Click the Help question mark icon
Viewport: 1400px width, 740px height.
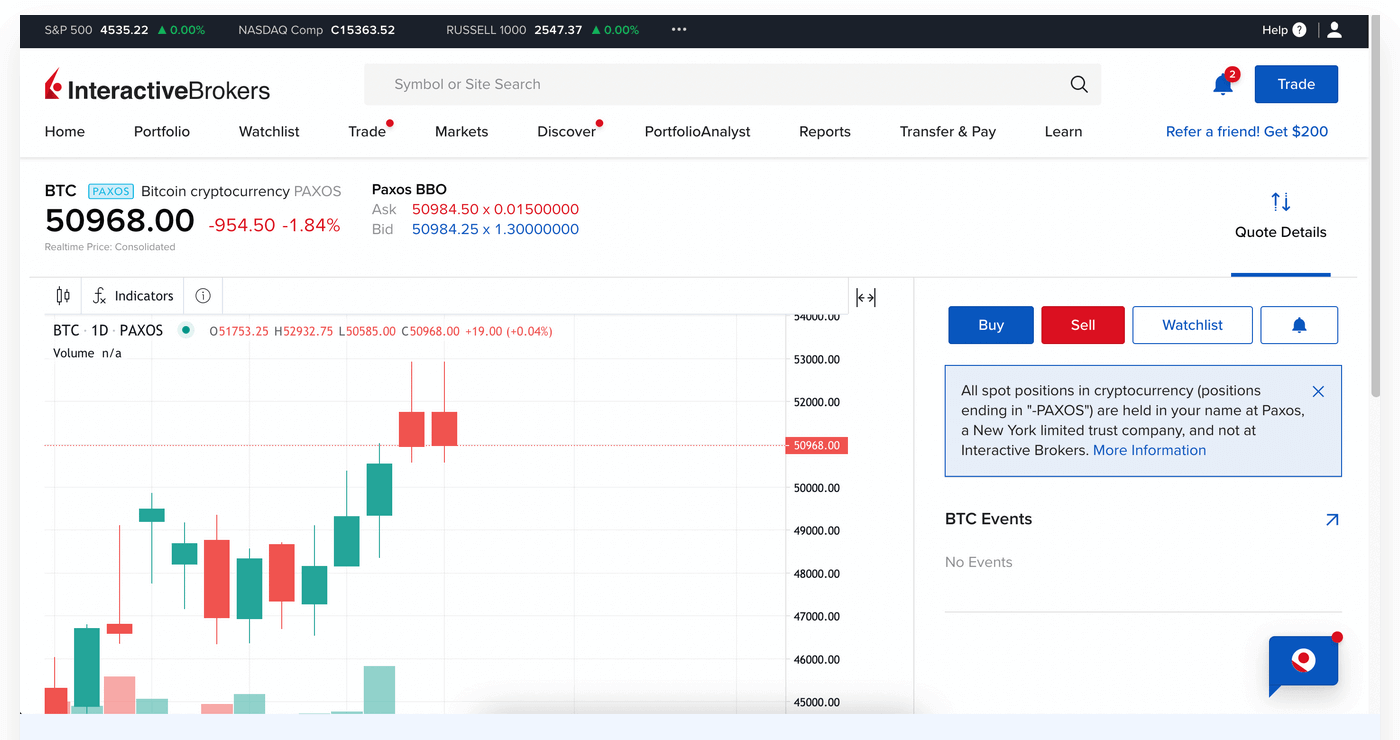pyautogui.click(x=1299, y=30)
